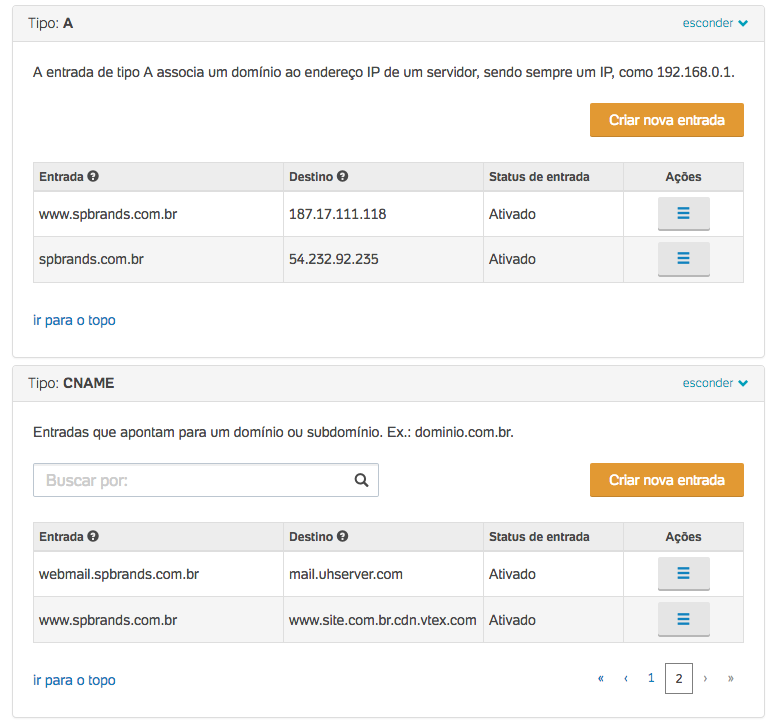Viewport: 771px width, 721px height.
Task: Click the search magnifier icon in CNAME section
Action: 361,480
